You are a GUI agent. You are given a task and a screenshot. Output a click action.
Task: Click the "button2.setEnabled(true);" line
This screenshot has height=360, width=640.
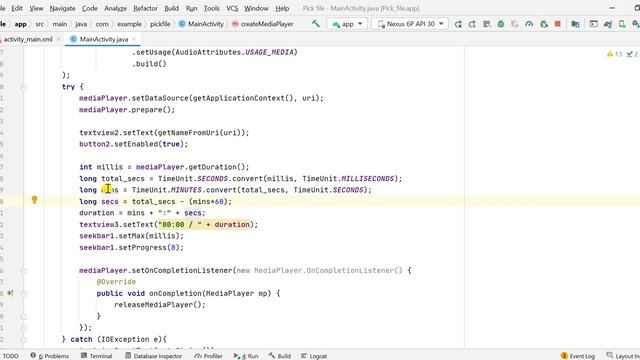pos(133,144)
